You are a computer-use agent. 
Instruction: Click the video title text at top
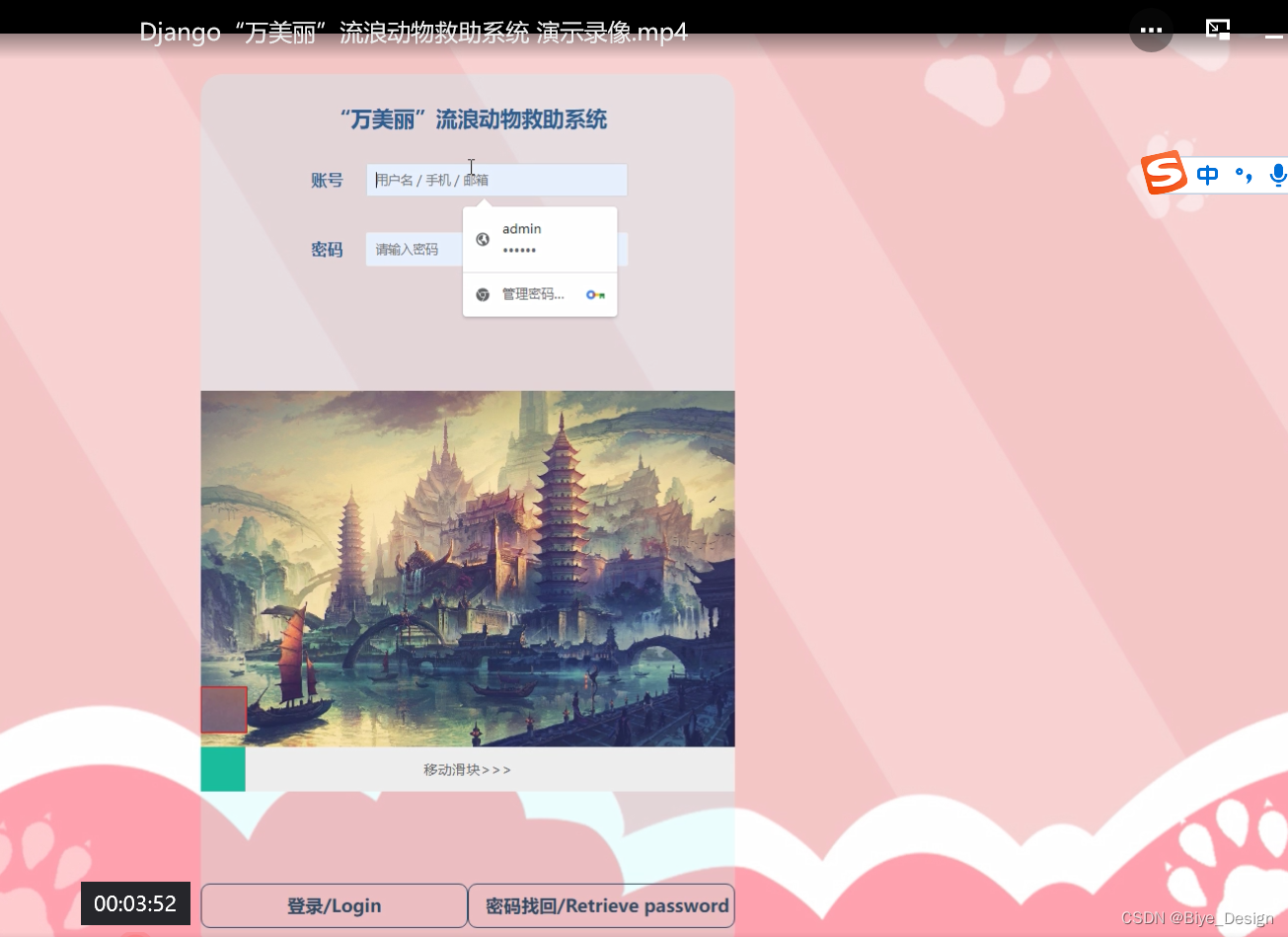[414, 32]
